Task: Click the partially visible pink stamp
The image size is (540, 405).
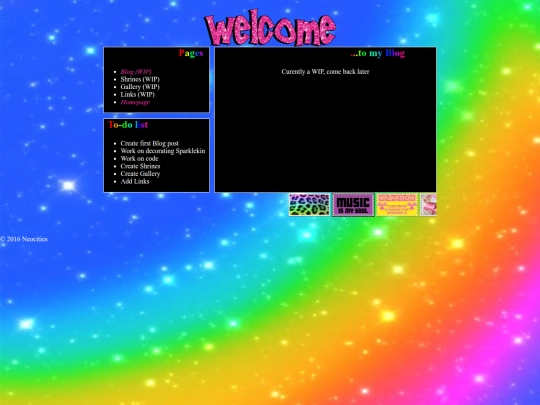Action: click(x=428, y=205)
